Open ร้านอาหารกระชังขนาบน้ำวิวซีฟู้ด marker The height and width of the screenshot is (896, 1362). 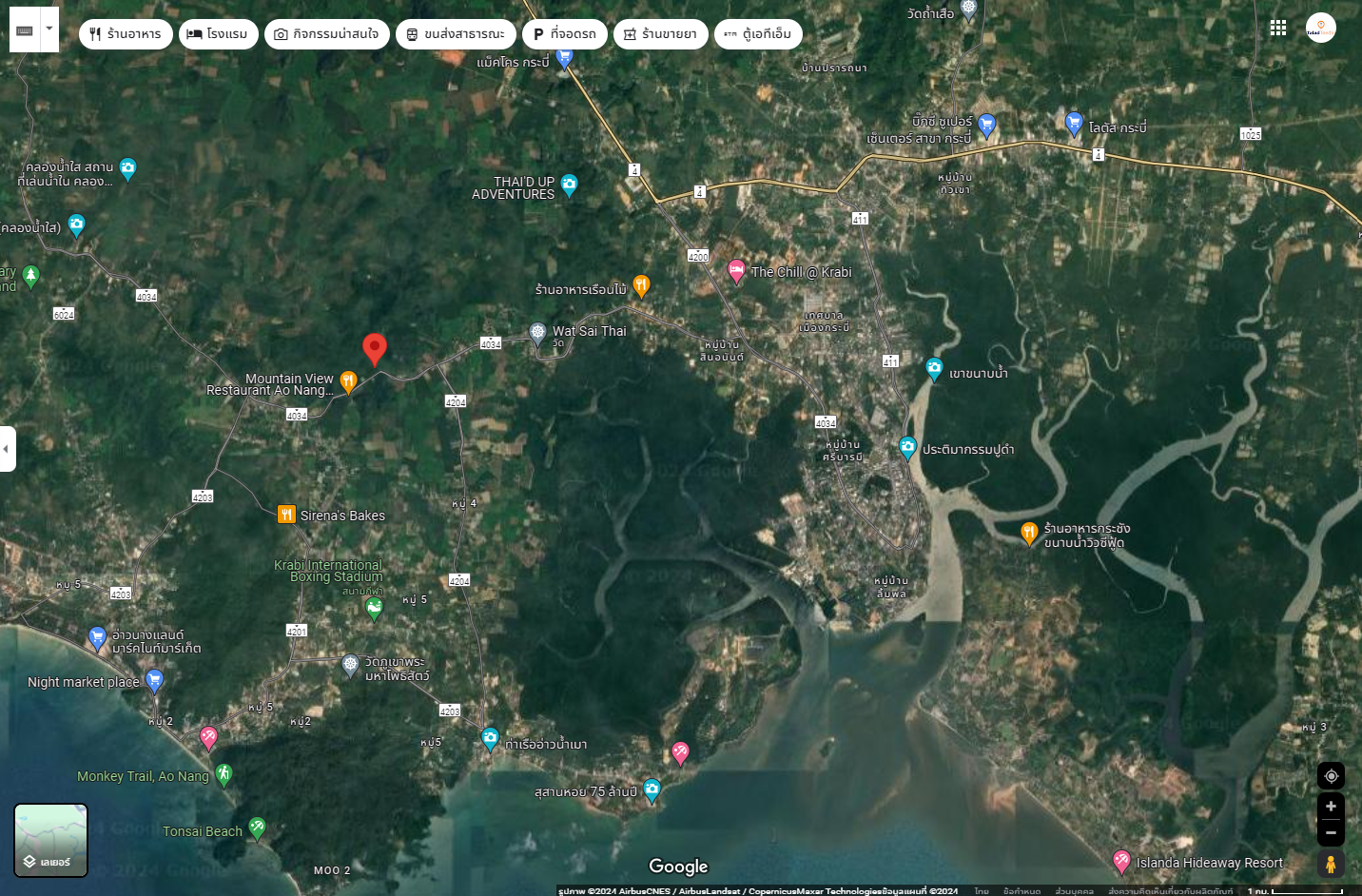1028,534
